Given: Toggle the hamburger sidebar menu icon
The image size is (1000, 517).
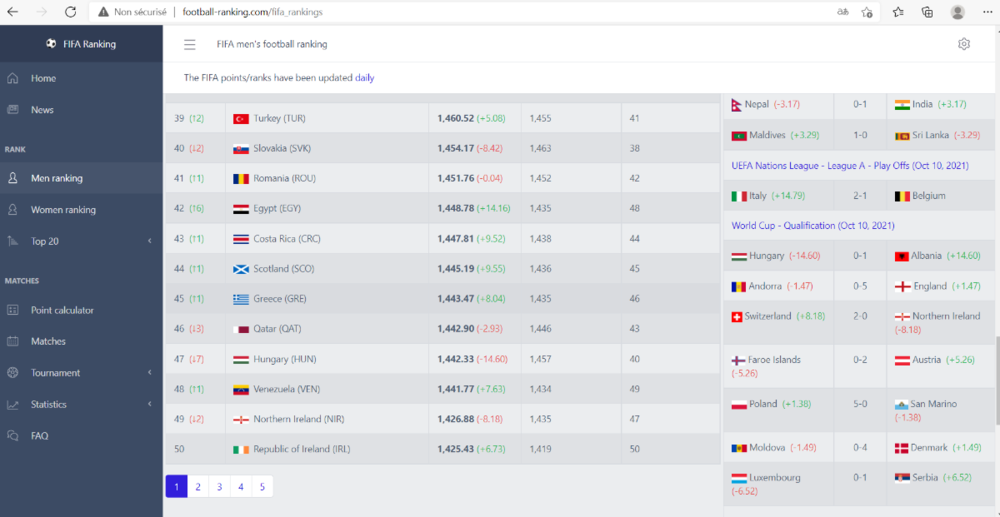Looking at the screenshot, I should [190, 44].
